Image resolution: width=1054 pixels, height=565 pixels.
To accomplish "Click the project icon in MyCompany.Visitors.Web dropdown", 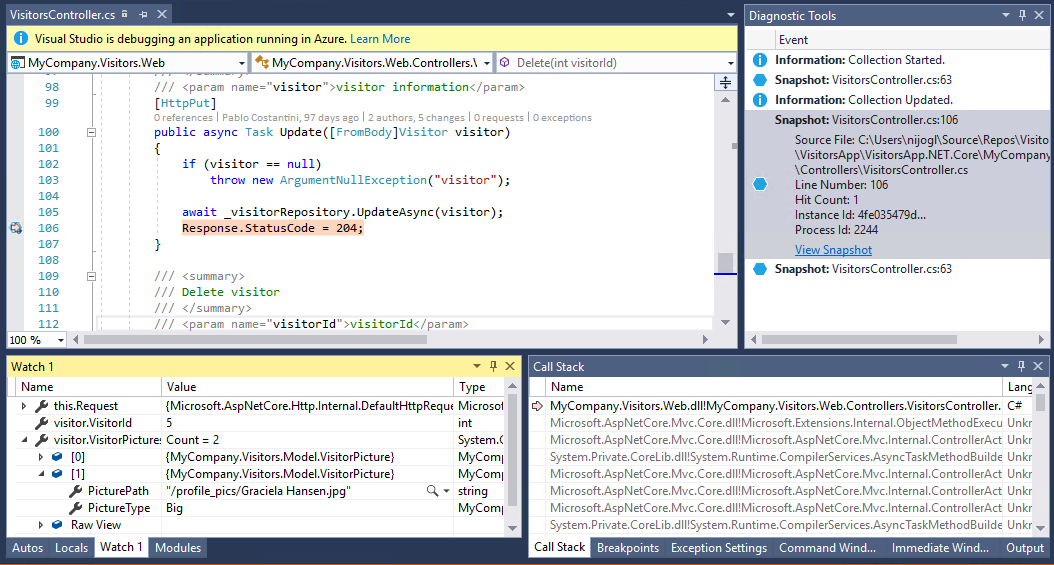I will [17, 63].
